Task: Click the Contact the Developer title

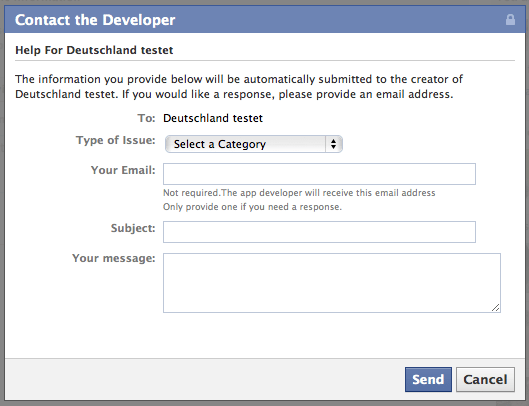Action: coord(95,20)
